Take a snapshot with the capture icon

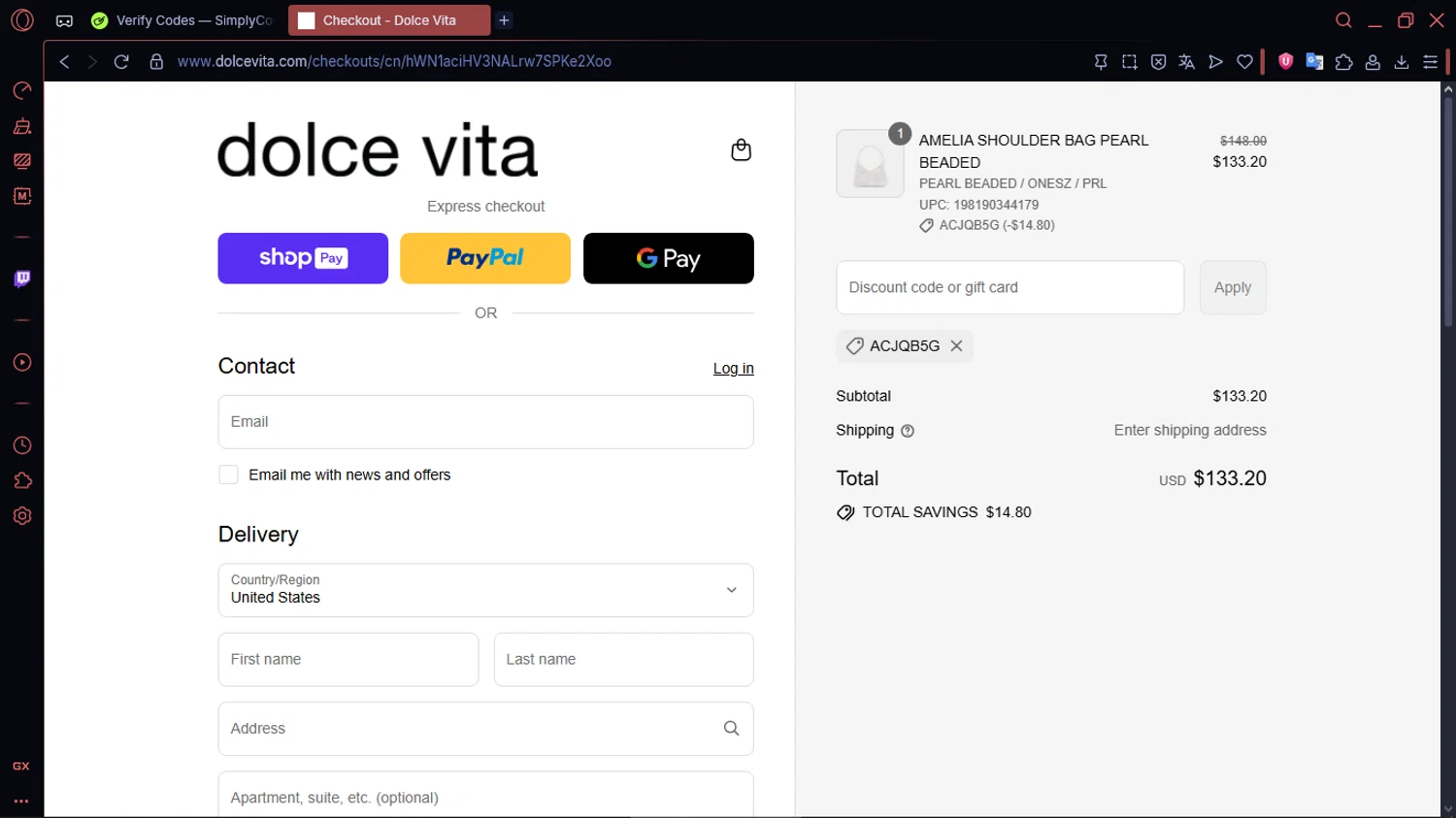pos(1130,62)
